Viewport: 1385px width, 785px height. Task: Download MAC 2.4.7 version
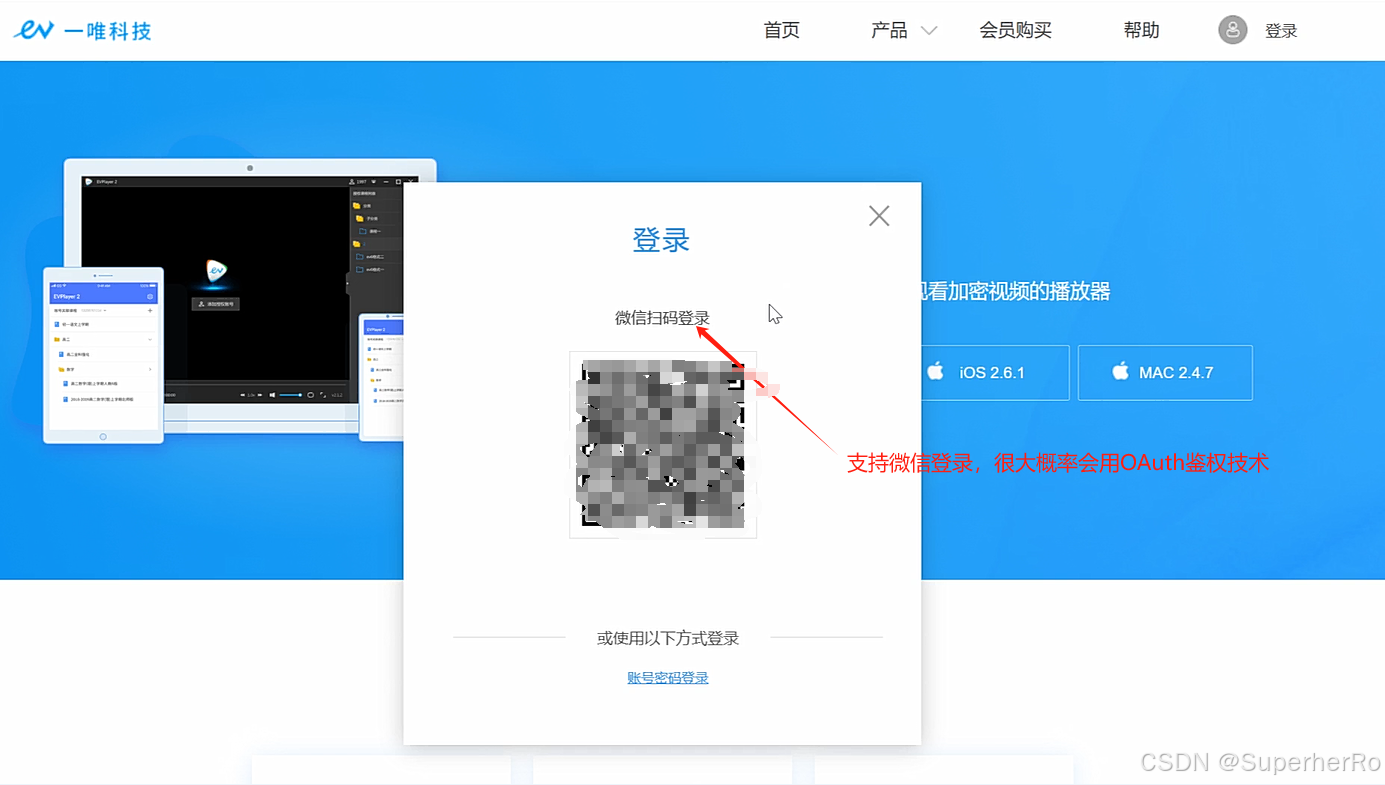(x=1165, y=373)
